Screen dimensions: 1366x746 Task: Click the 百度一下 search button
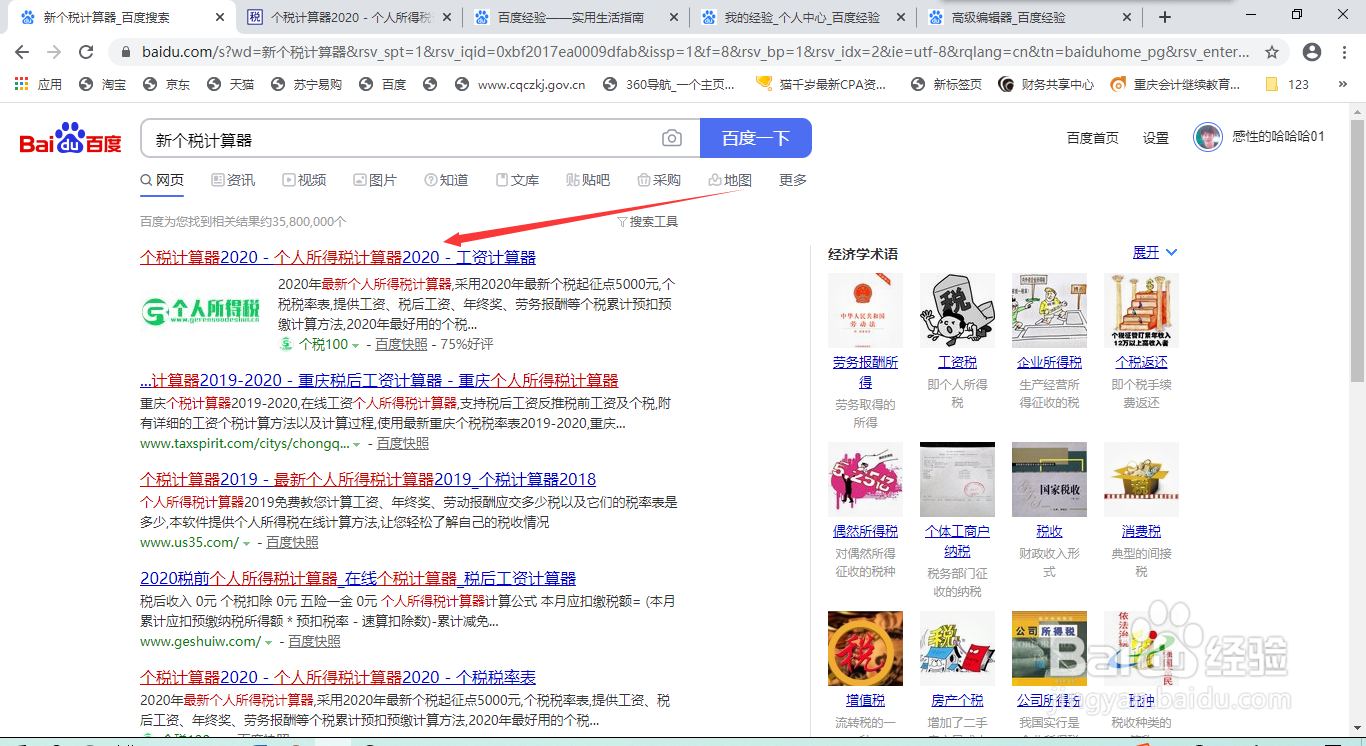pos(756,138)
